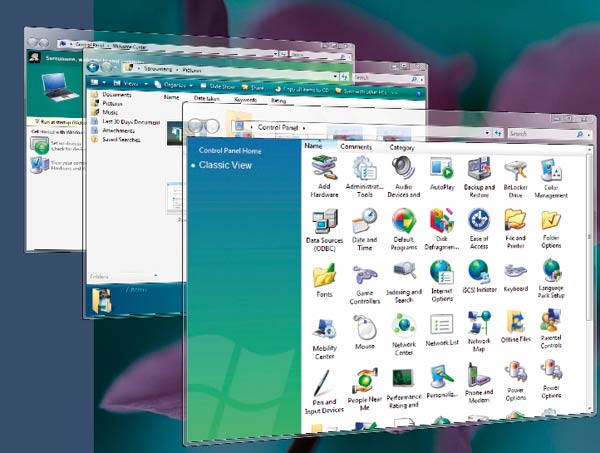This screenshot has width=600, height=453.
Task: Sort by Category column in Control Panel
Action: pos(402,147)
